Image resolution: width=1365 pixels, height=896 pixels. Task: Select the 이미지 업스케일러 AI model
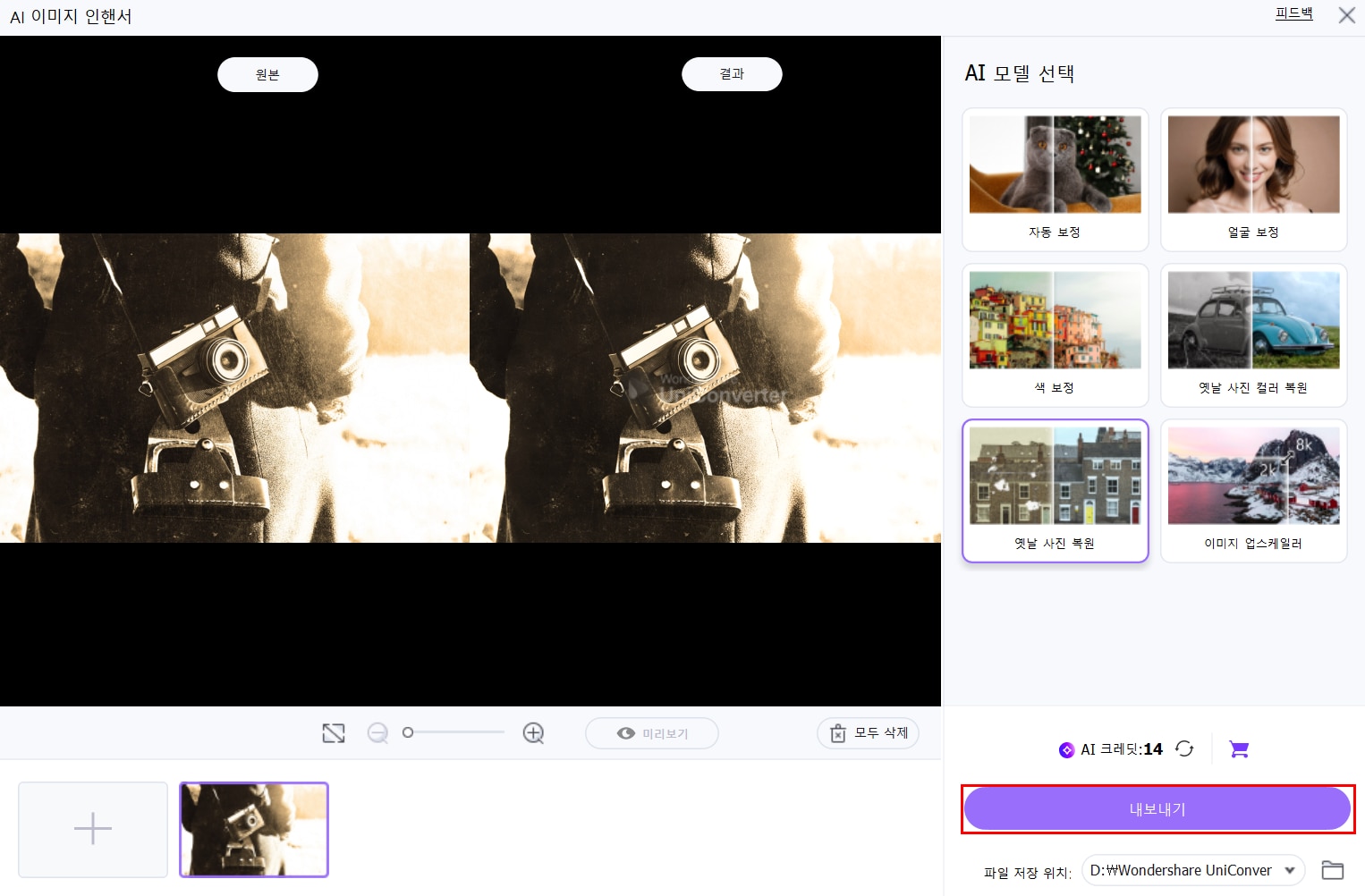[x=1253, y=490]
